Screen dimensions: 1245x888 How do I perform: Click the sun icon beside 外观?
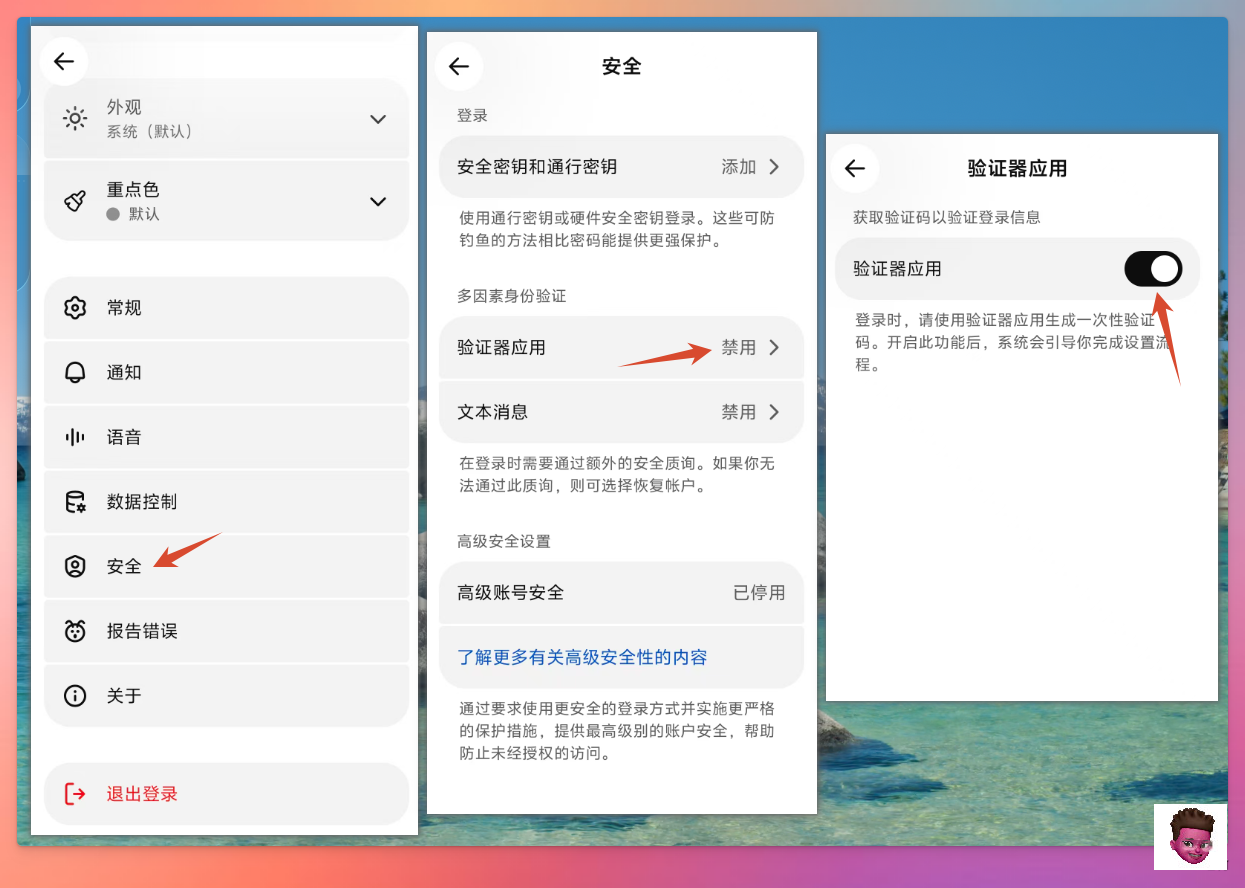(x=75, y=119)
